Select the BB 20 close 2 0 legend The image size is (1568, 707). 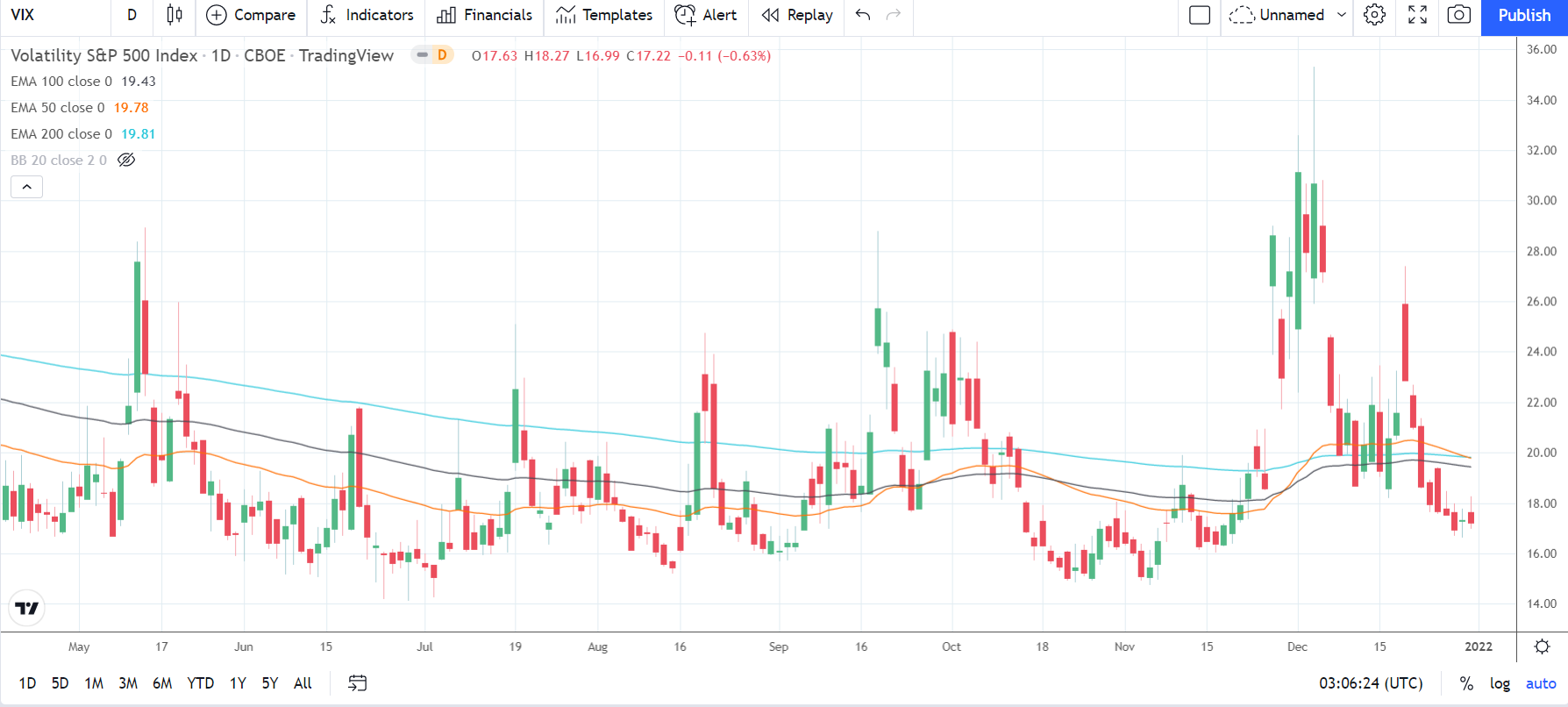[59, 161]
